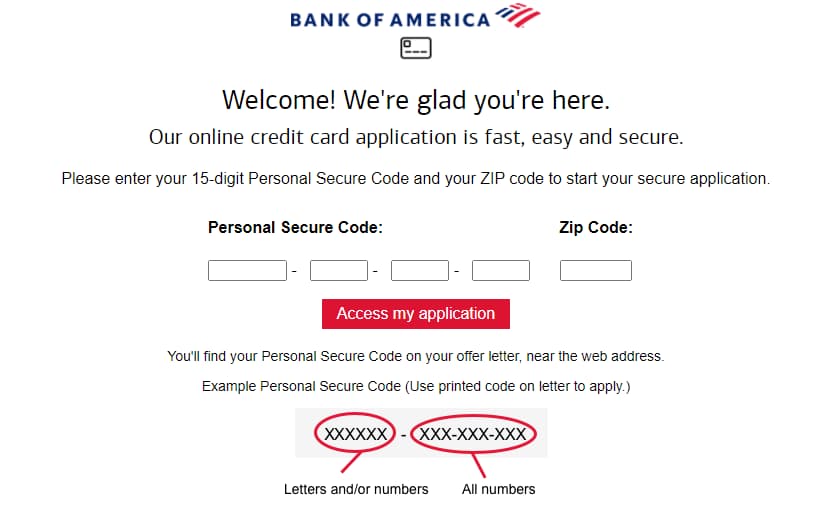The height and width of the screenshot is (507, 828).
Task: Click the Bank of America flag logo icon
Action: pyautogui.click(x=518, y=15)
